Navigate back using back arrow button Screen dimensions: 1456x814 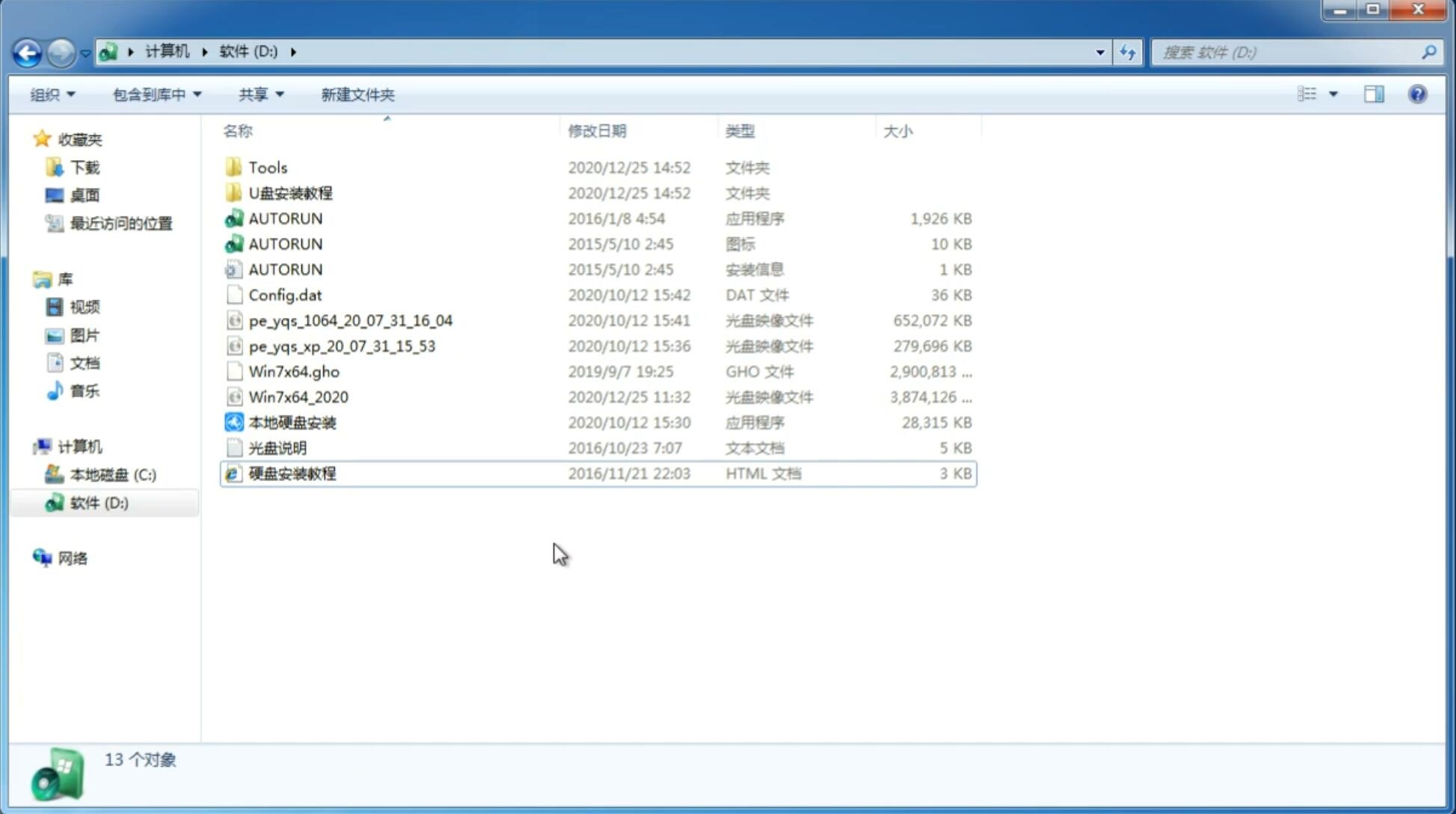coord(27,51)
